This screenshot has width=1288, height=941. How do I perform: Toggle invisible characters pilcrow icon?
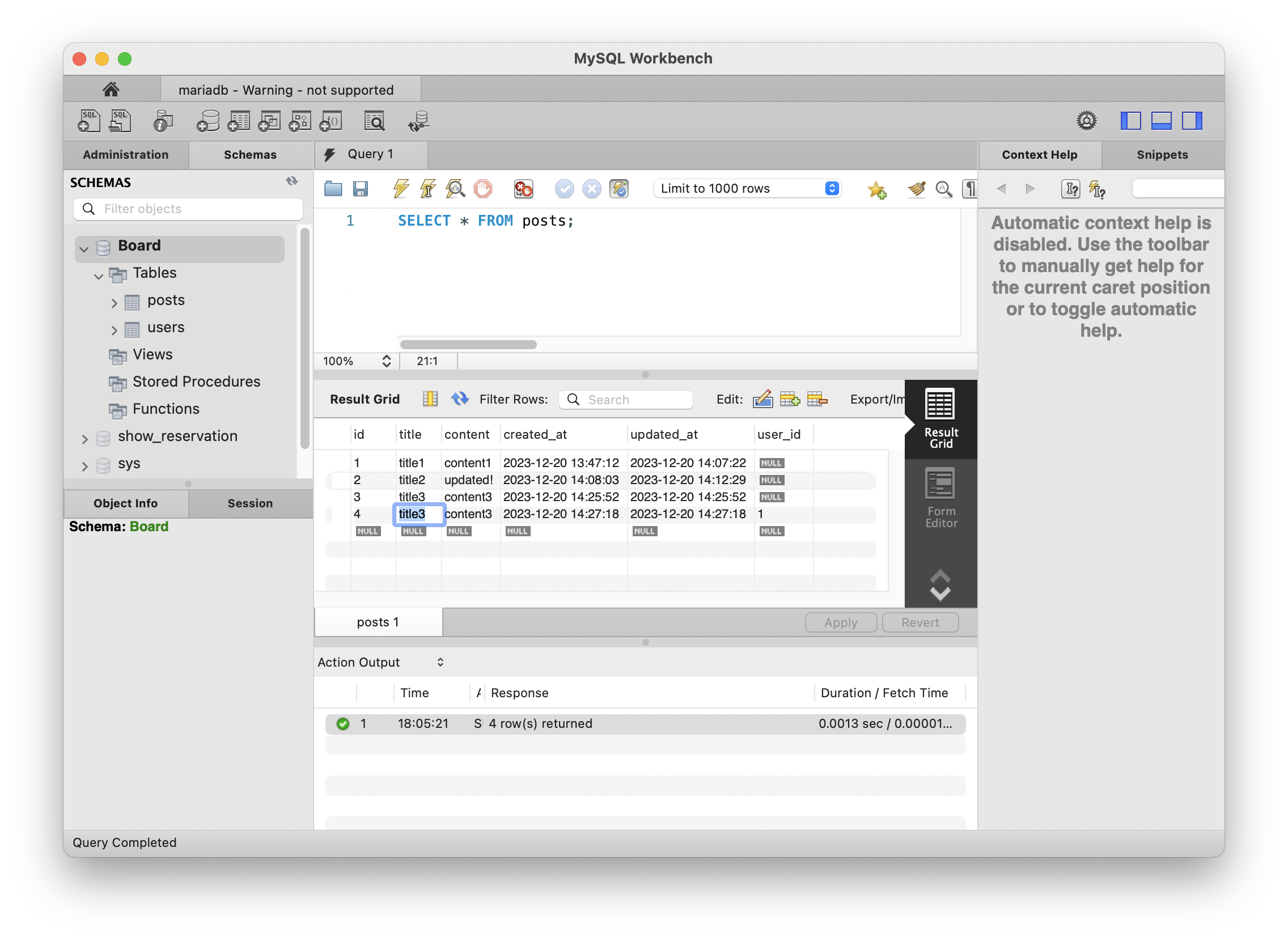[969, 189]
